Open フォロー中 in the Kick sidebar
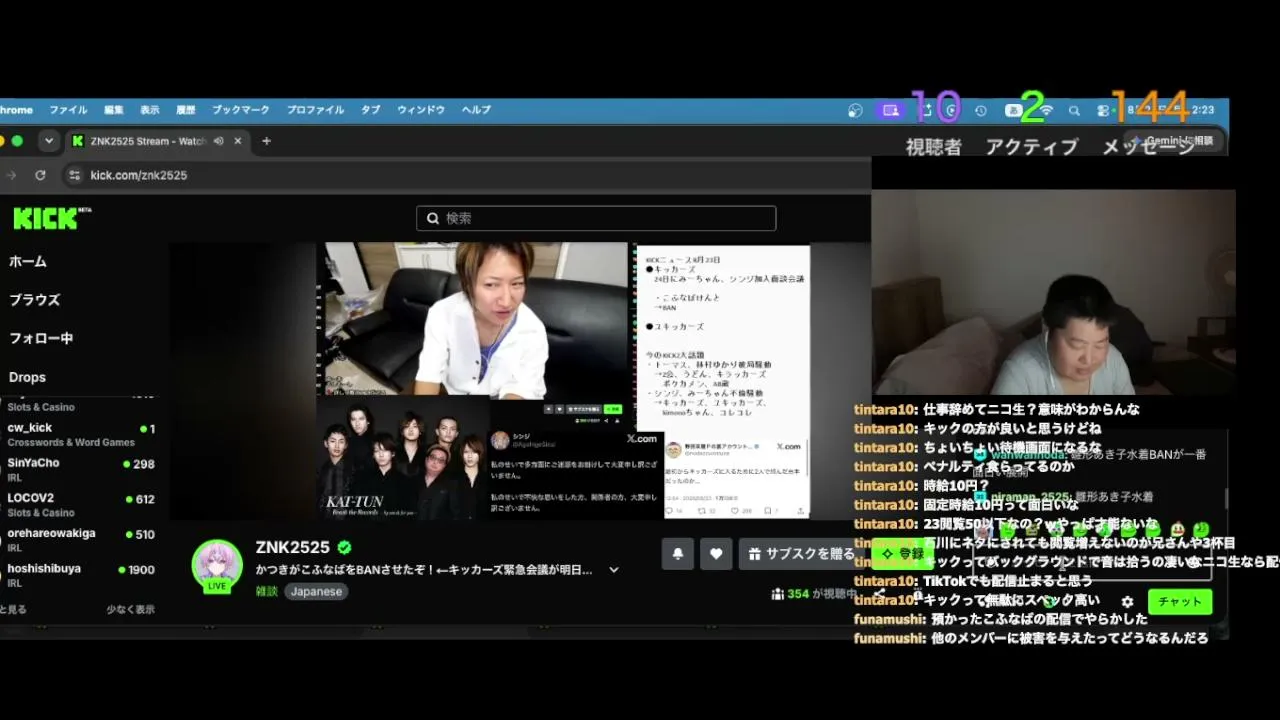1280x720 pixels. [41, 338]
